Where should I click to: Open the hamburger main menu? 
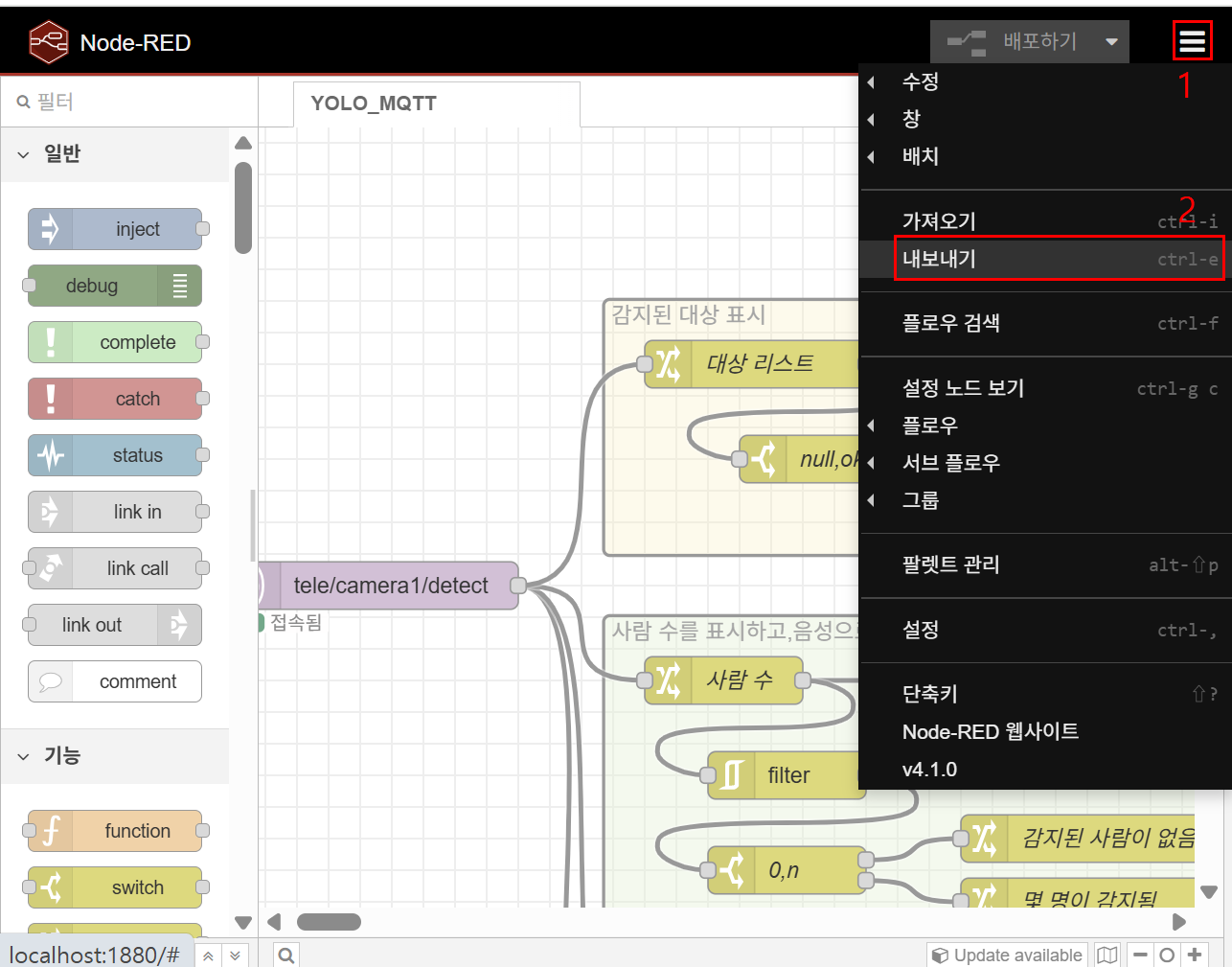tap(1192, 41)
